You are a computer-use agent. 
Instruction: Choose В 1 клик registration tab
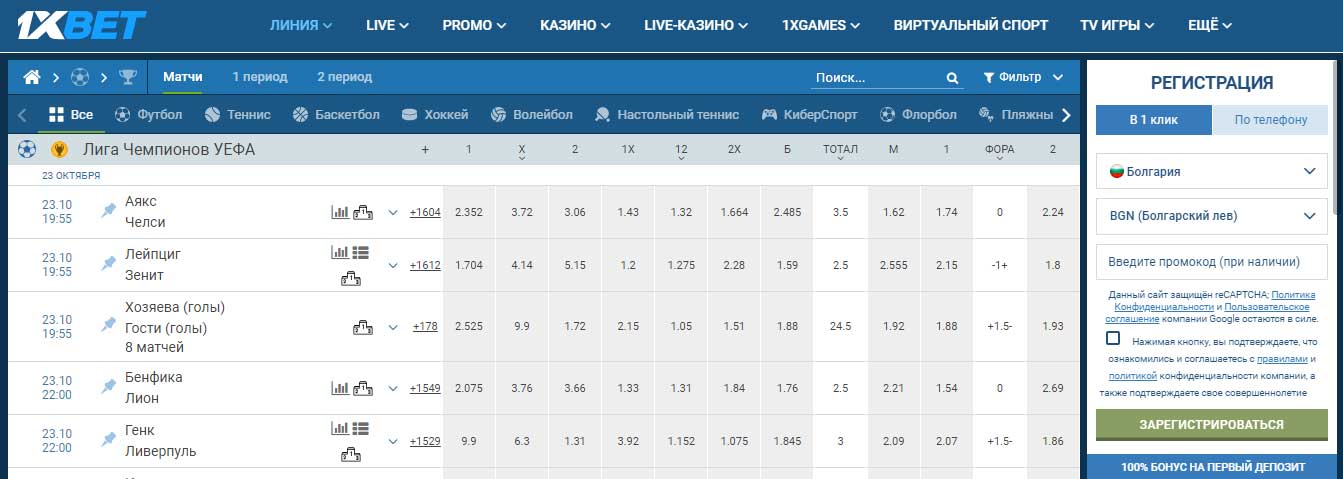(x=1154, y=120)
